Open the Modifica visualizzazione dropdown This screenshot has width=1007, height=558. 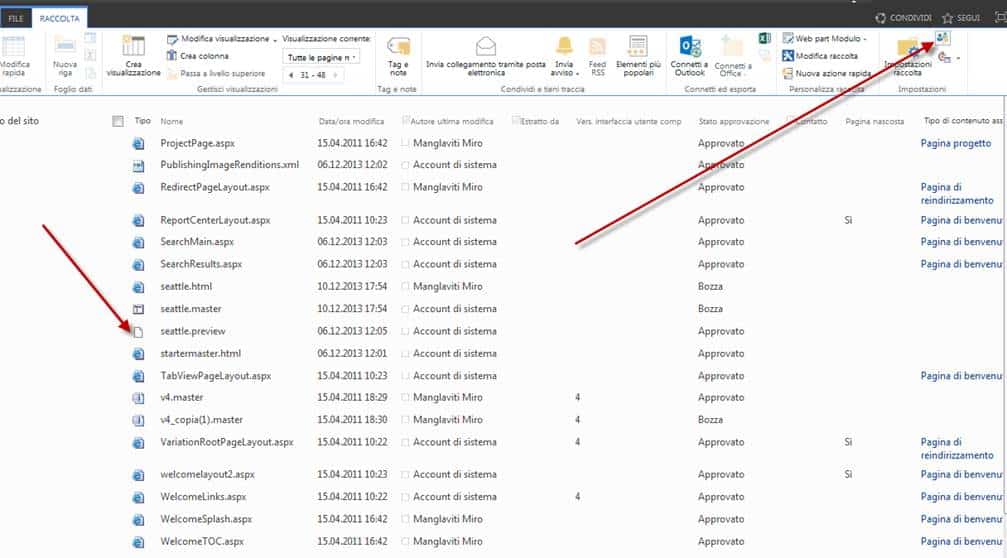[x=222, y=39]
